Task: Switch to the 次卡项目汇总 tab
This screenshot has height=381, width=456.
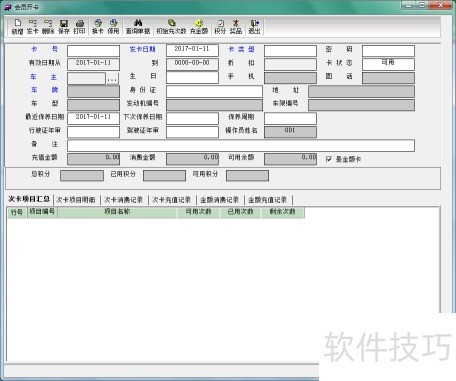Action: point(29,199)
